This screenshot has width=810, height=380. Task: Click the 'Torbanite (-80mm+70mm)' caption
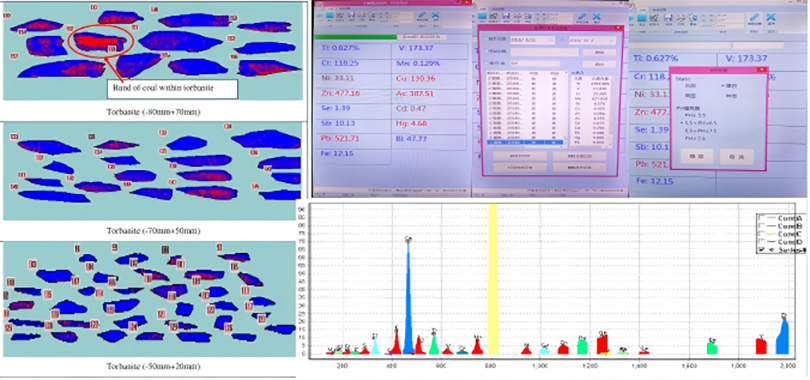click(x=153, y=111)
